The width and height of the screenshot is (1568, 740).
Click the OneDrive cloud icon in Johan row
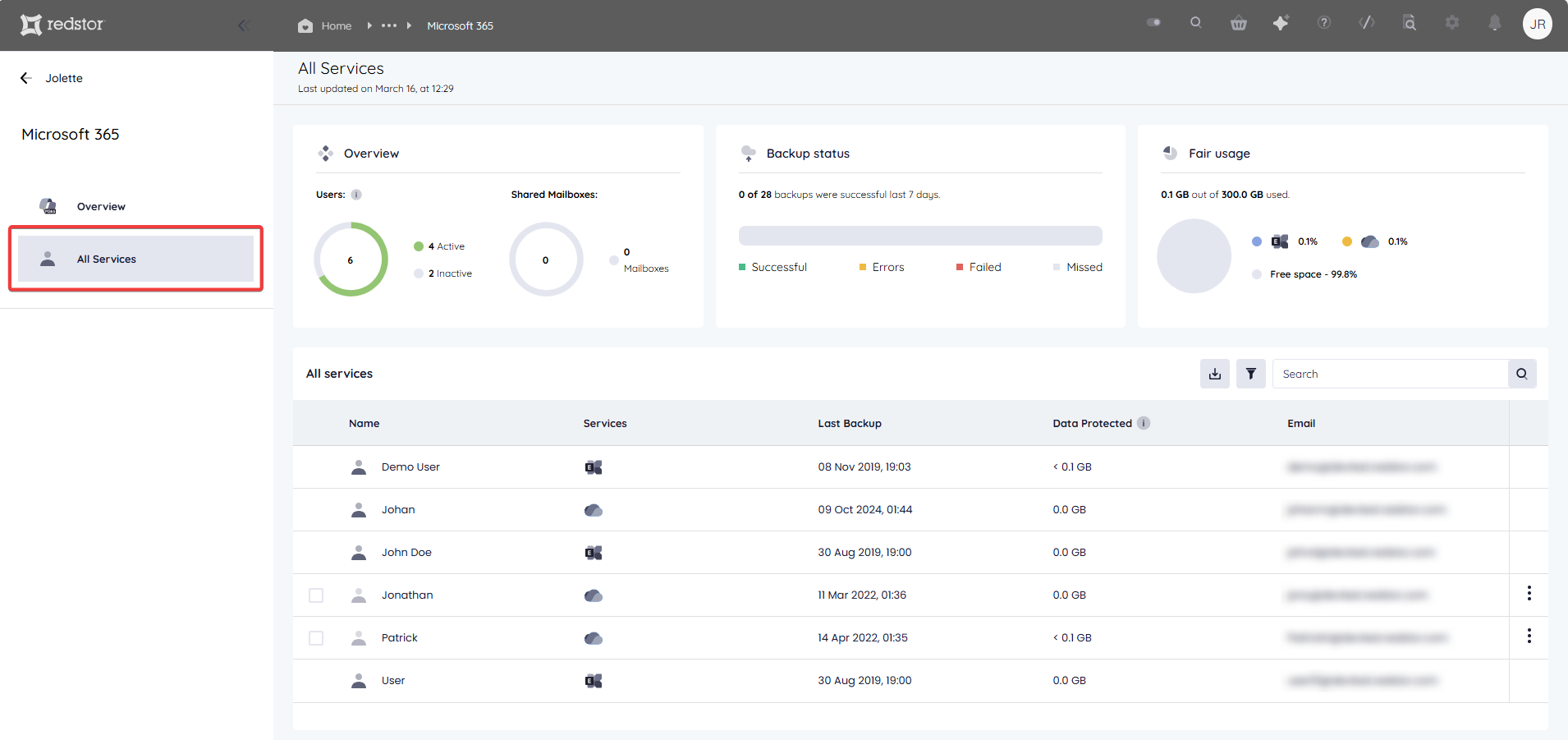point(594,510)
